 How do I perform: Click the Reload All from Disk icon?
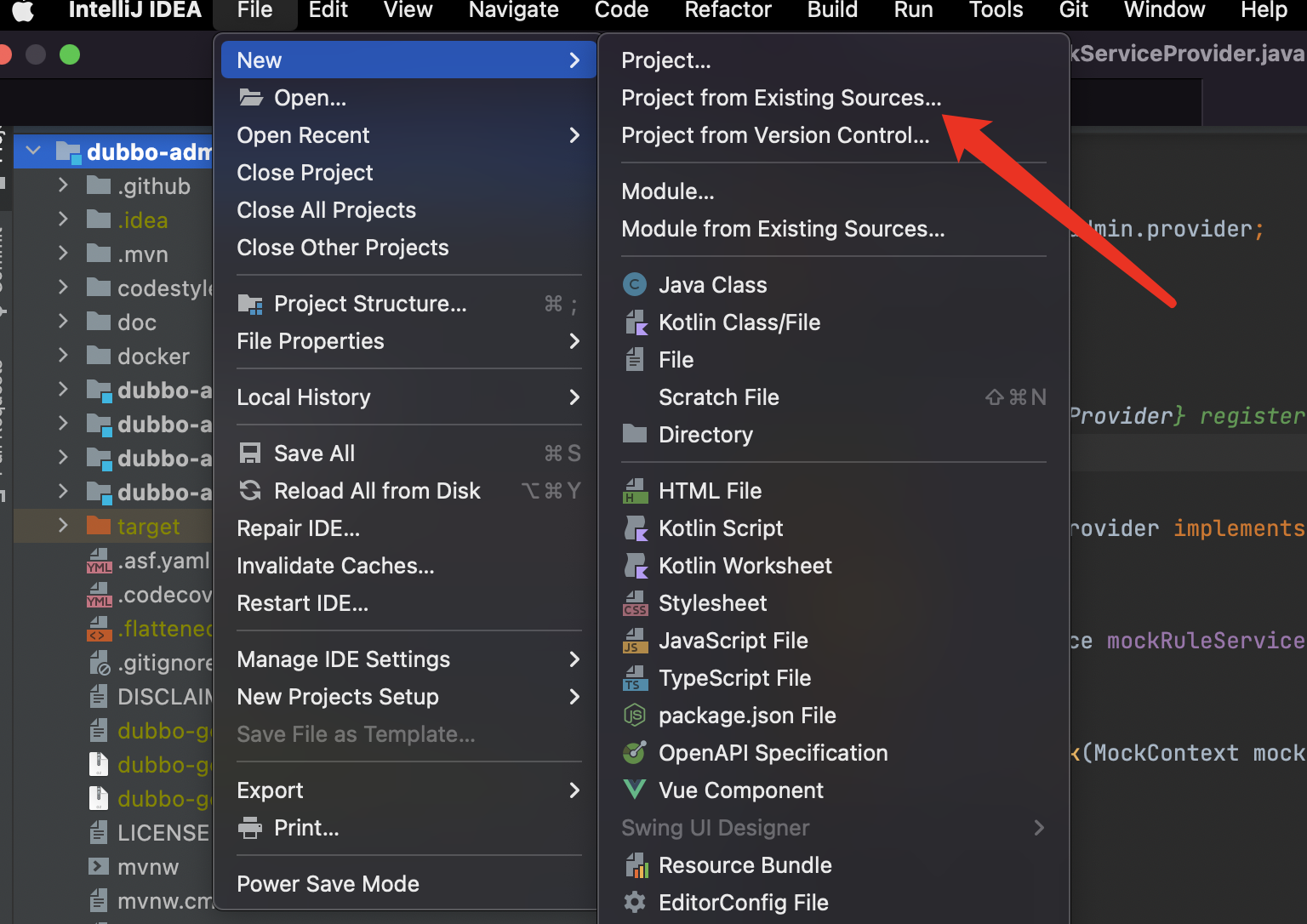tap(250, 490)
